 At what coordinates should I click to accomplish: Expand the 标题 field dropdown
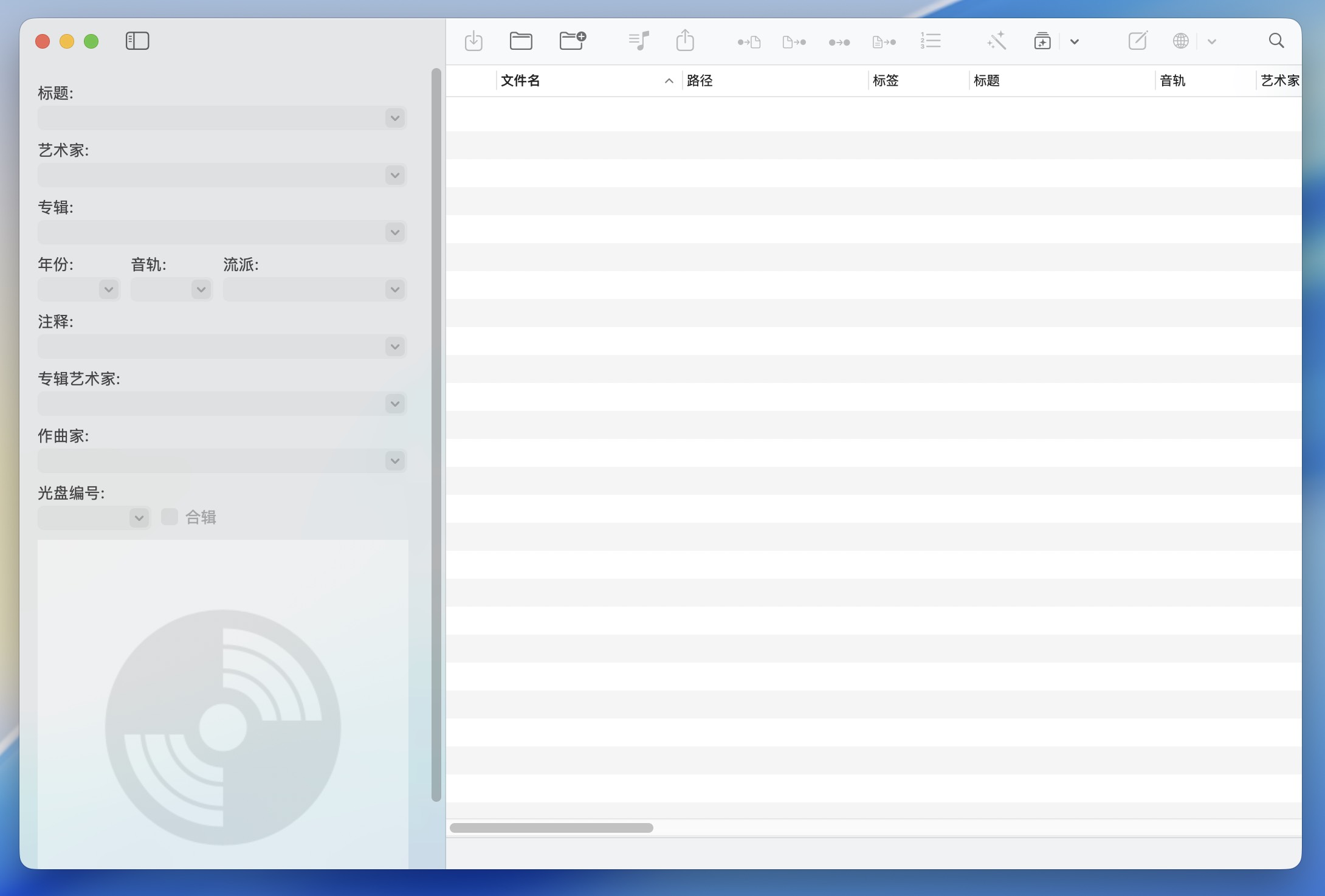point(395,118)
